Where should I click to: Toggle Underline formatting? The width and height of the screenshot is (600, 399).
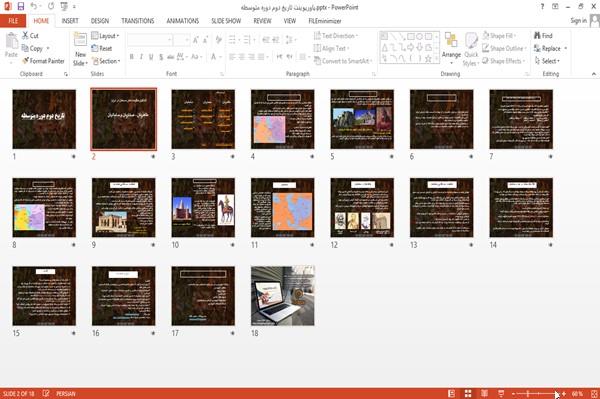click(151, 57)
